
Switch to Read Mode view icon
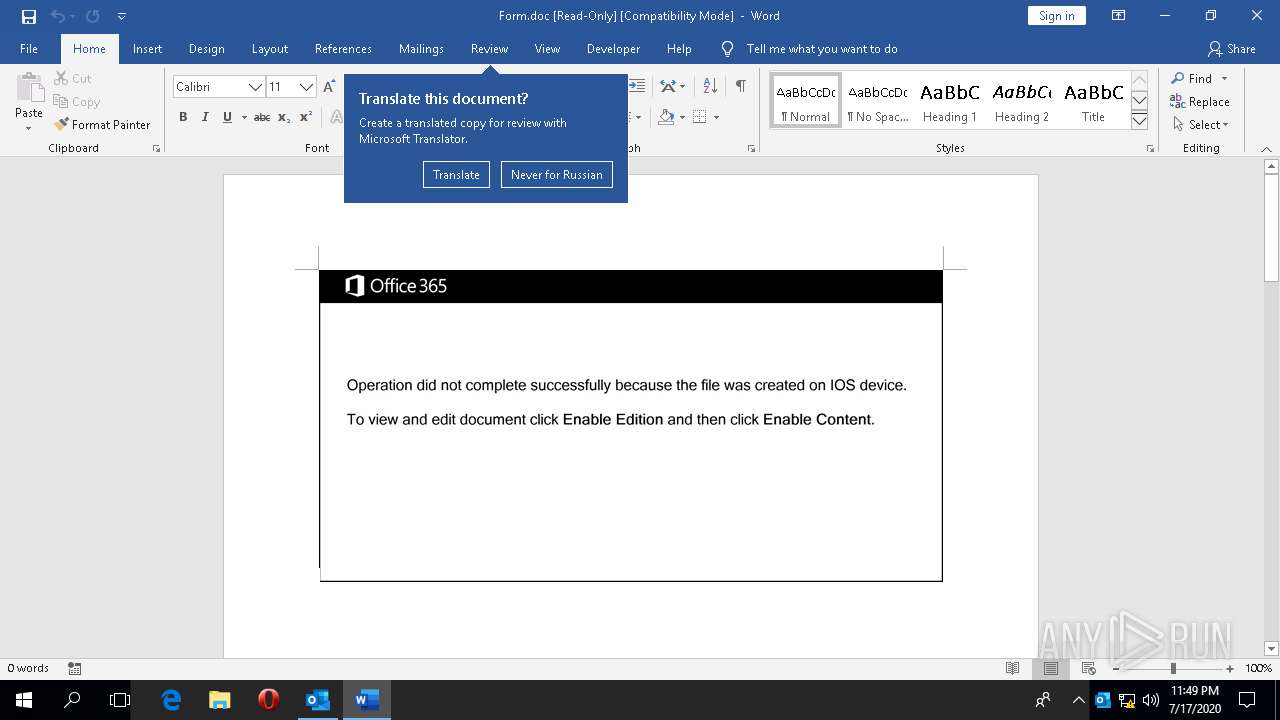(x=1012, y=668)
